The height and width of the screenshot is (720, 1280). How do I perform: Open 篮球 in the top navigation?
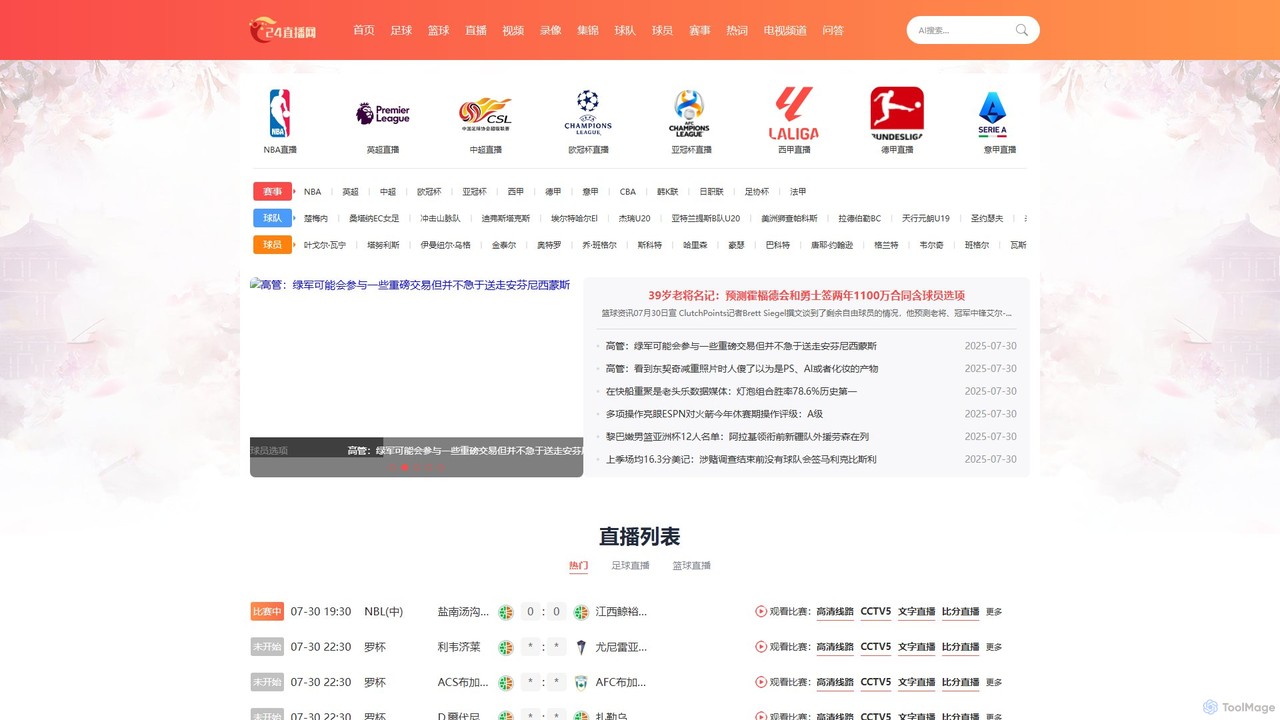pyautogui.click(x=439, y=30)
